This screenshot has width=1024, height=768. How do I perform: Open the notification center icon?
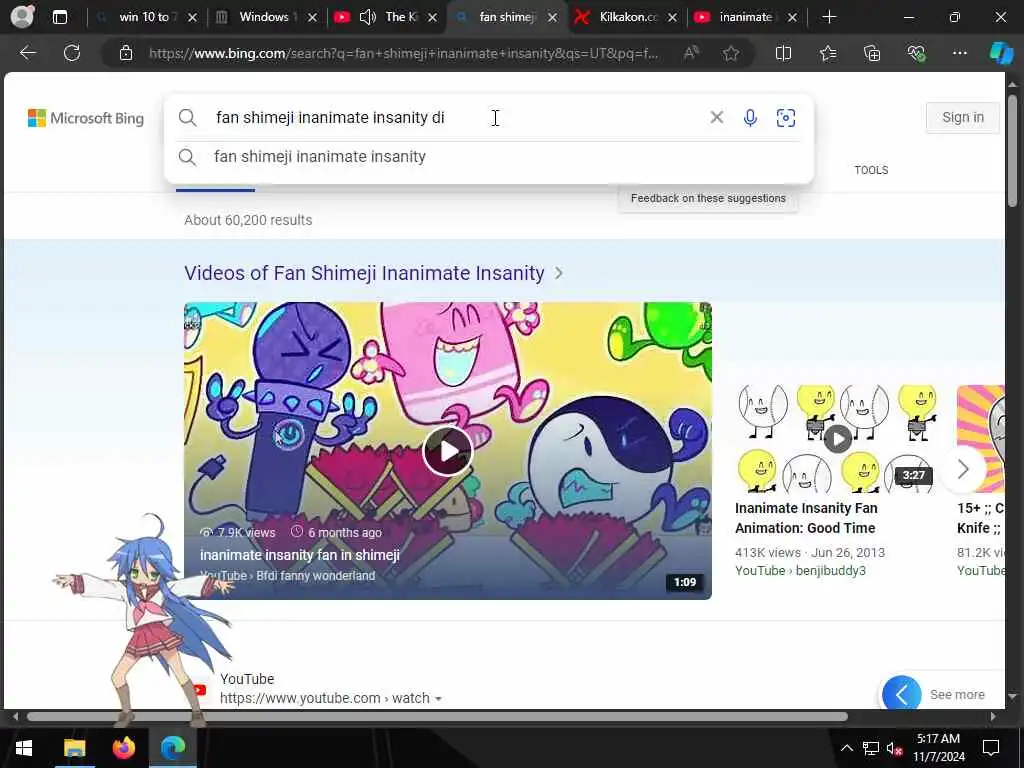pos(991,748)
